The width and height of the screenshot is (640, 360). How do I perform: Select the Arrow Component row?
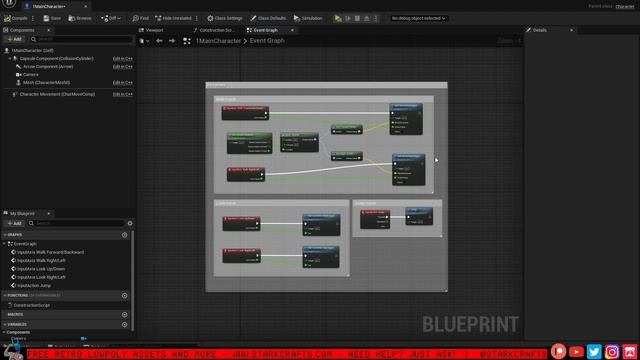pyautogui.click(x=48, y=67)
